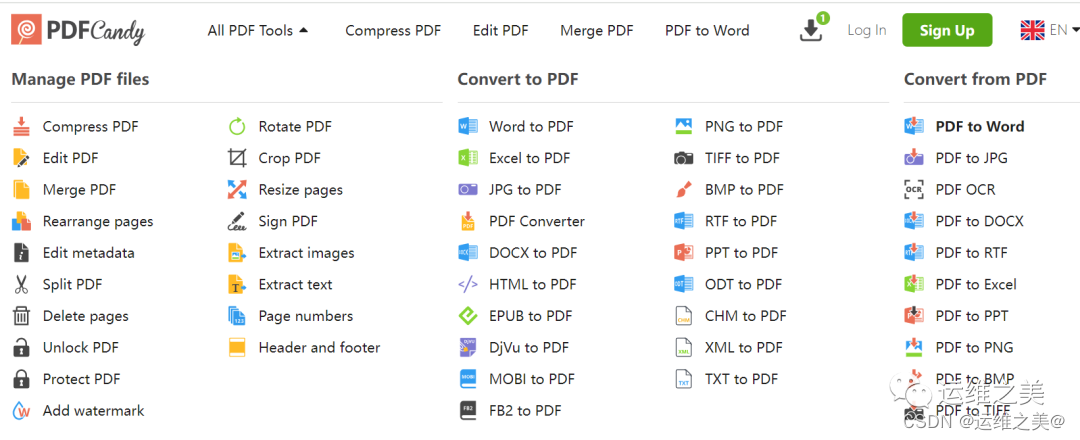Open the PDF to DOCX link
The image size is (1080, 440).
(x=979, y=222)
